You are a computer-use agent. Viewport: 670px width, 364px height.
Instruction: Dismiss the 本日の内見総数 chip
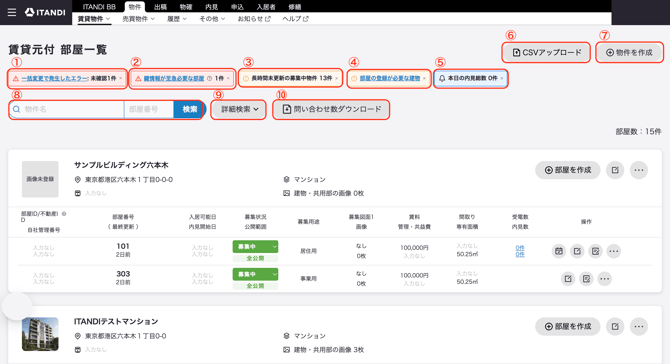point(502,79)
